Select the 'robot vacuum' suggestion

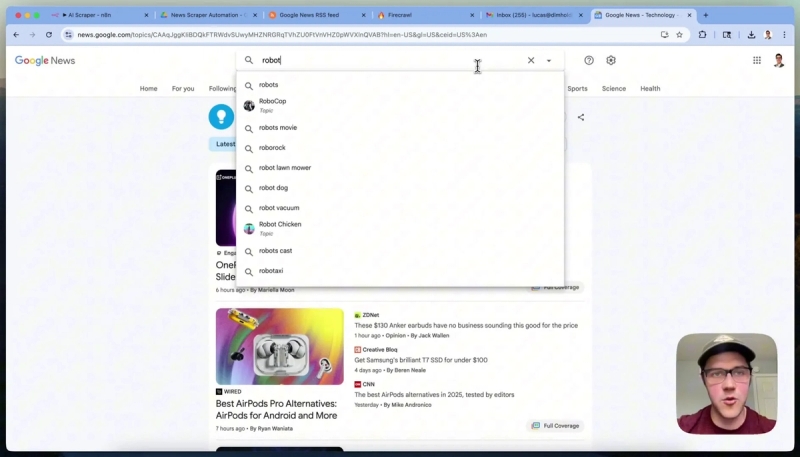400,208
